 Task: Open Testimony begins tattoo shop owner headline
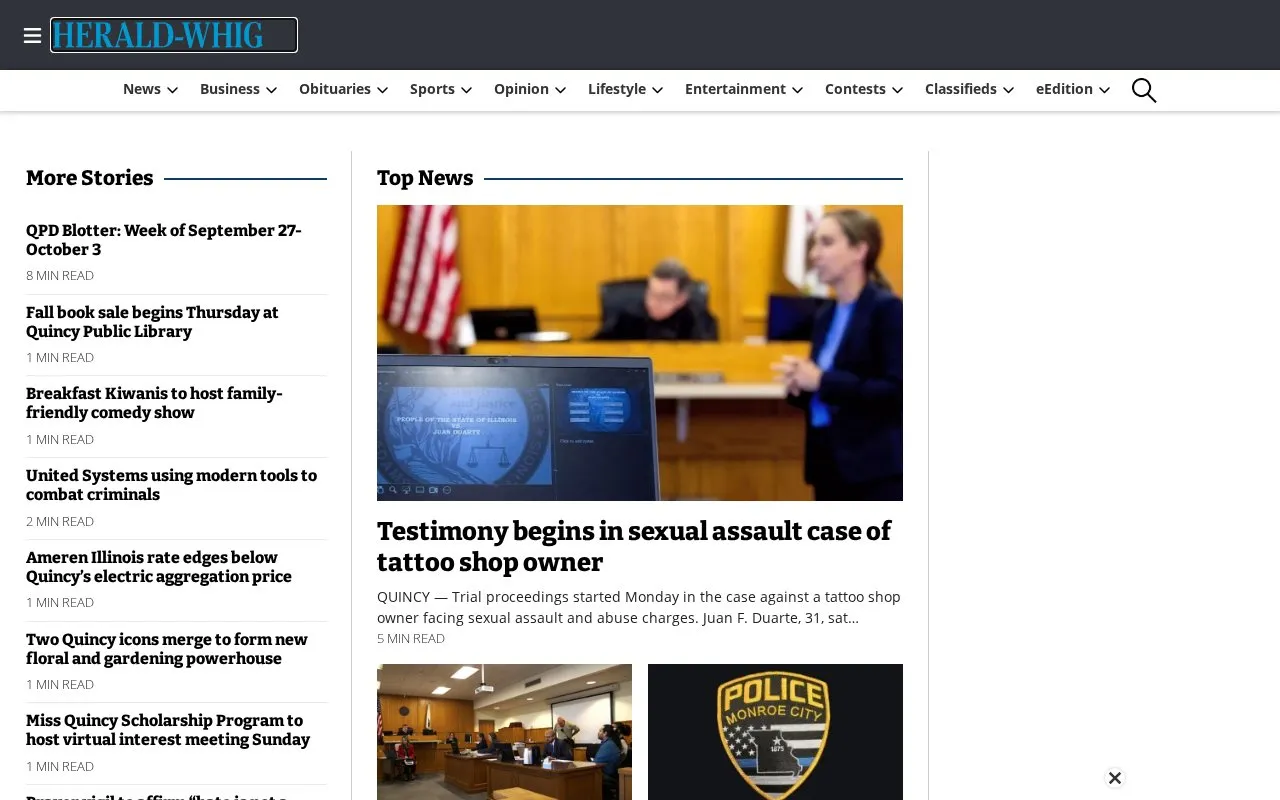click(x=634, y=546)
